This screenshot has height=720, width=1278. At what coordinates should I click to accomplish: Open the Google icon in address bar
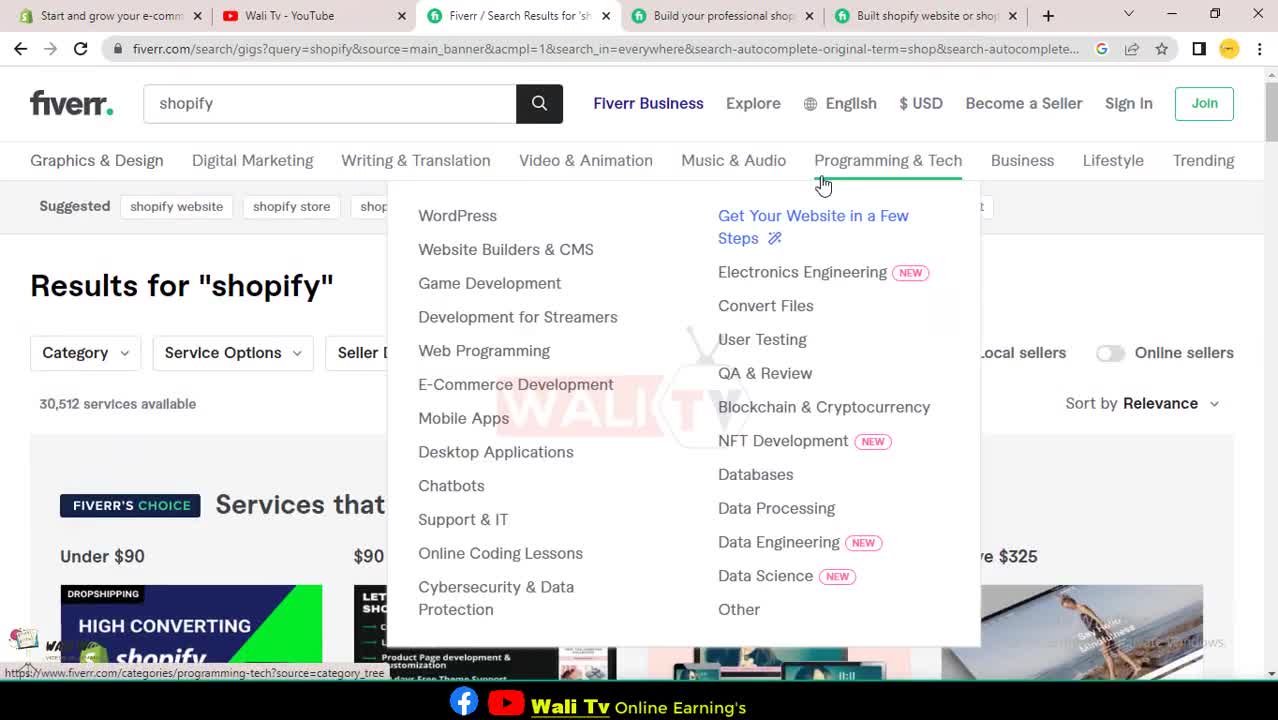[1101, 48]
